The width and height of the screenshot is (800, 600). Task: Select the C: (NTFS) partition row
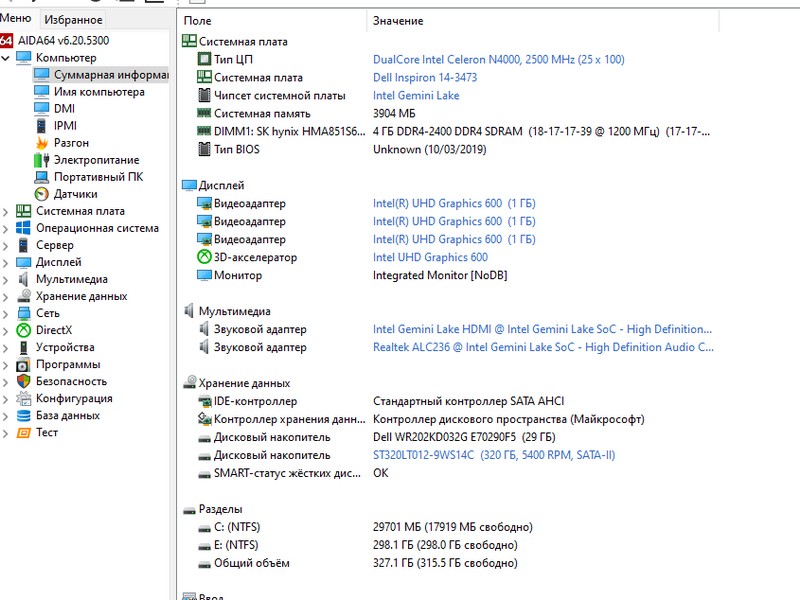pyautogui.click(x=364, y=527)
